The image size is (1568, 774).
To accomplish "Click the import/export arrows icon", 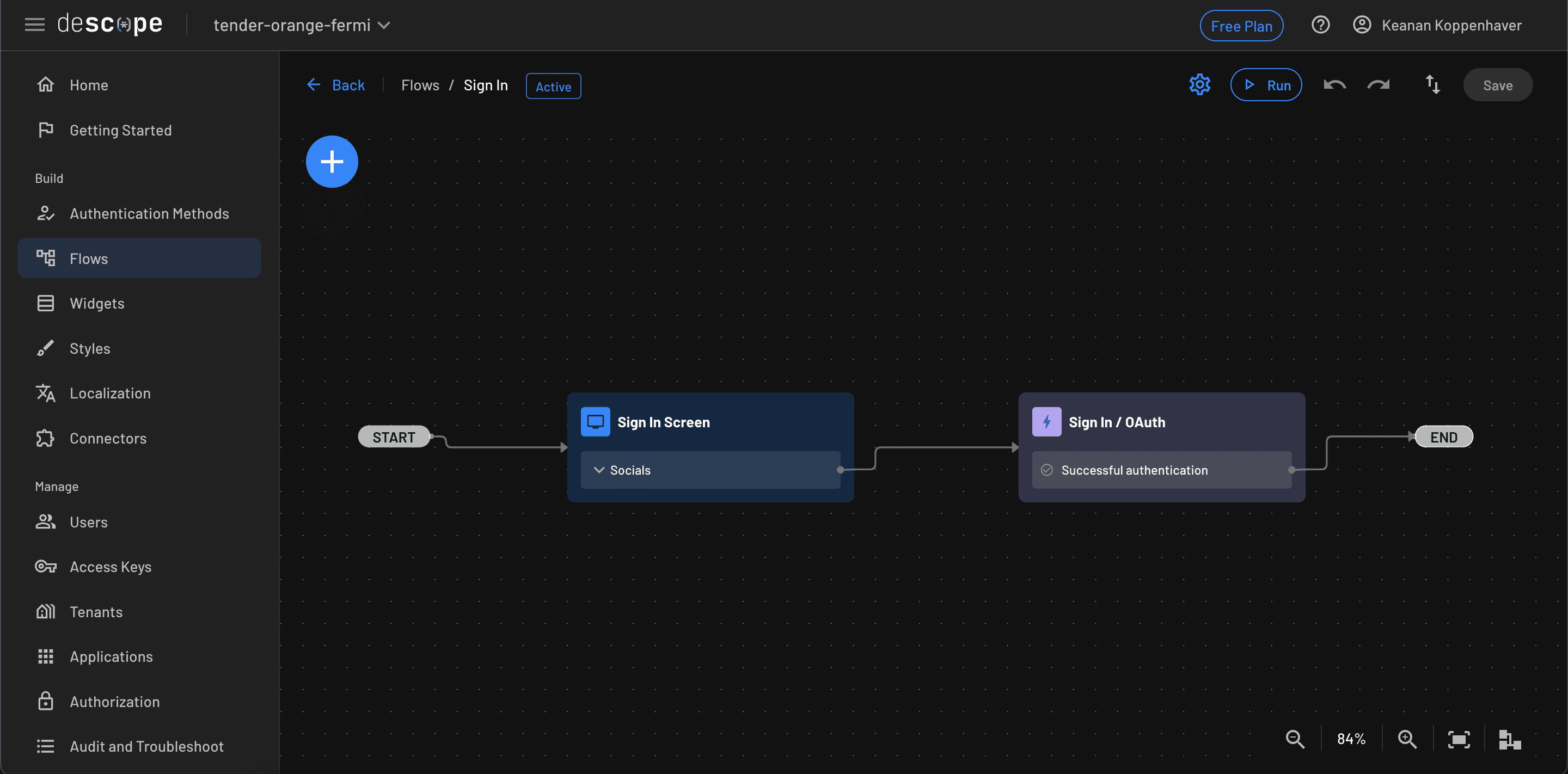I will tap(1432, 84).
